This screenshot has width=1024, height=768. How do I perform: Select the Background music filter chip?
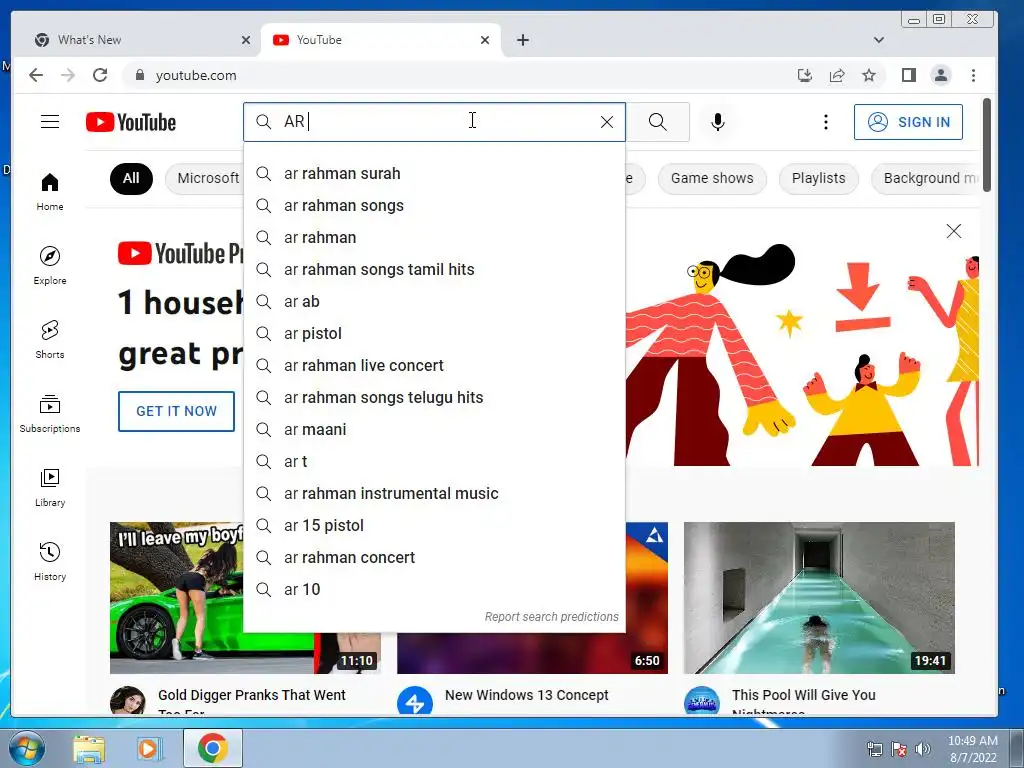tap(925, 178)
